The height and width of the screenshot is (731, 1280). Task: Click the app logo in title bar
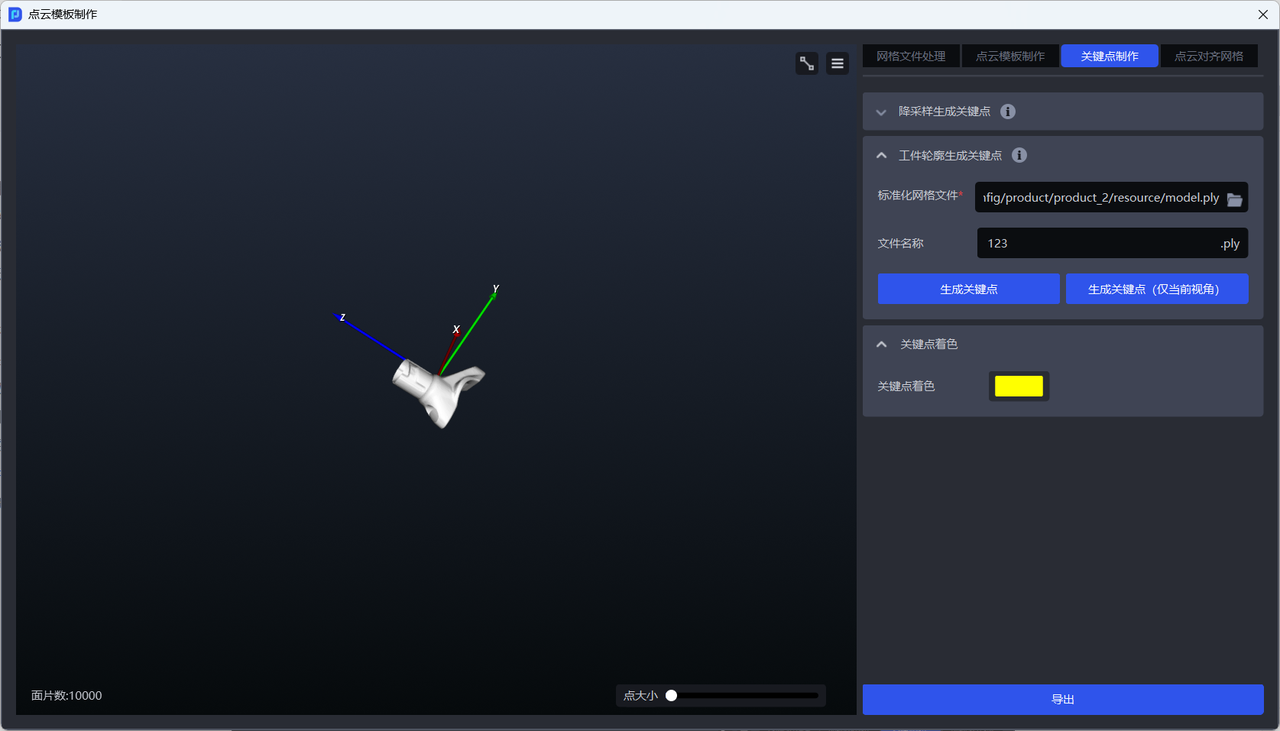[x=15, y=14]
